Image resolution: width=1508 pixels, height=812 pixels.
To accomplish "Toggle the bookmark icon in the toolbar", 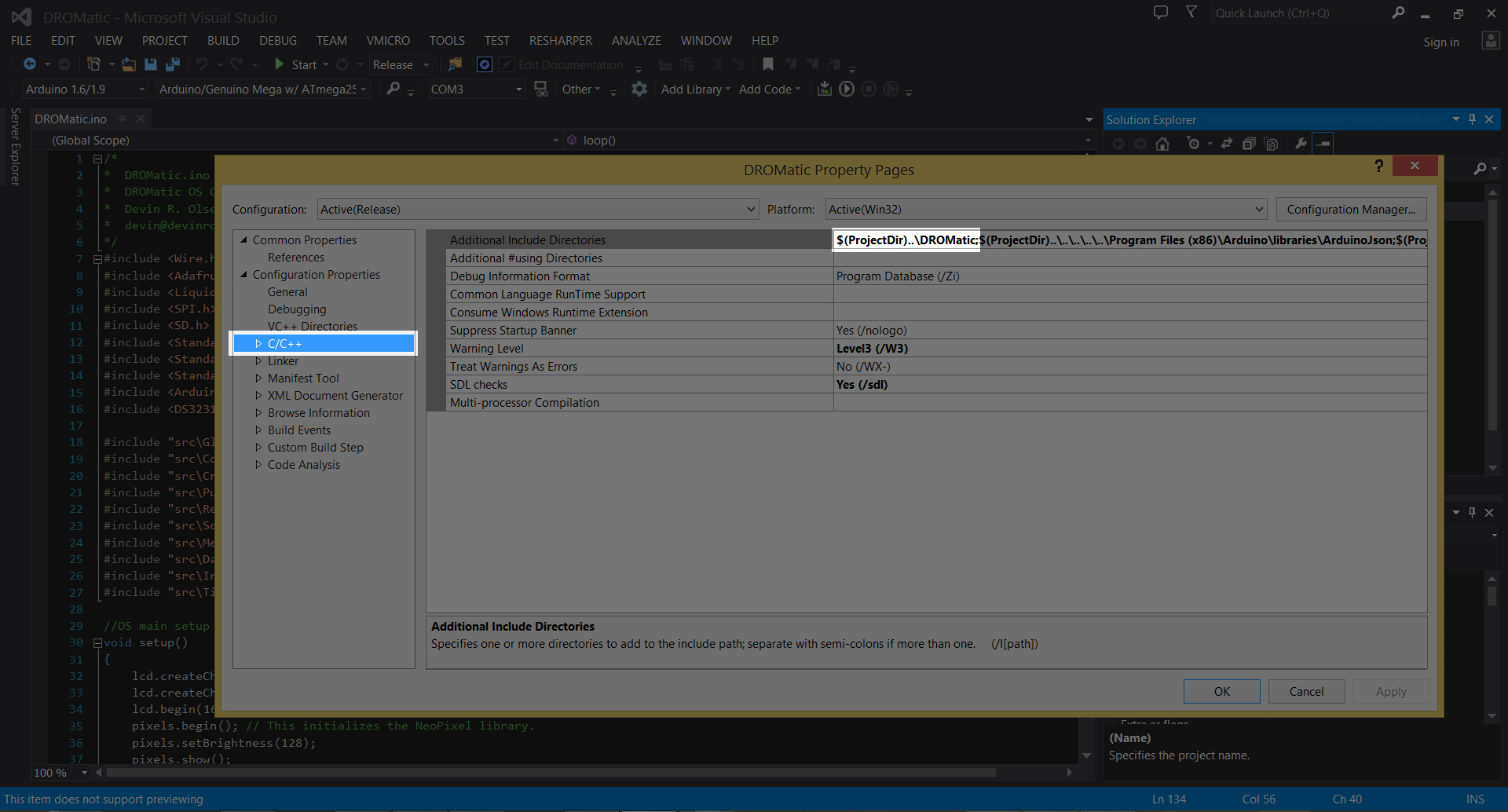I will click(768, 64).
